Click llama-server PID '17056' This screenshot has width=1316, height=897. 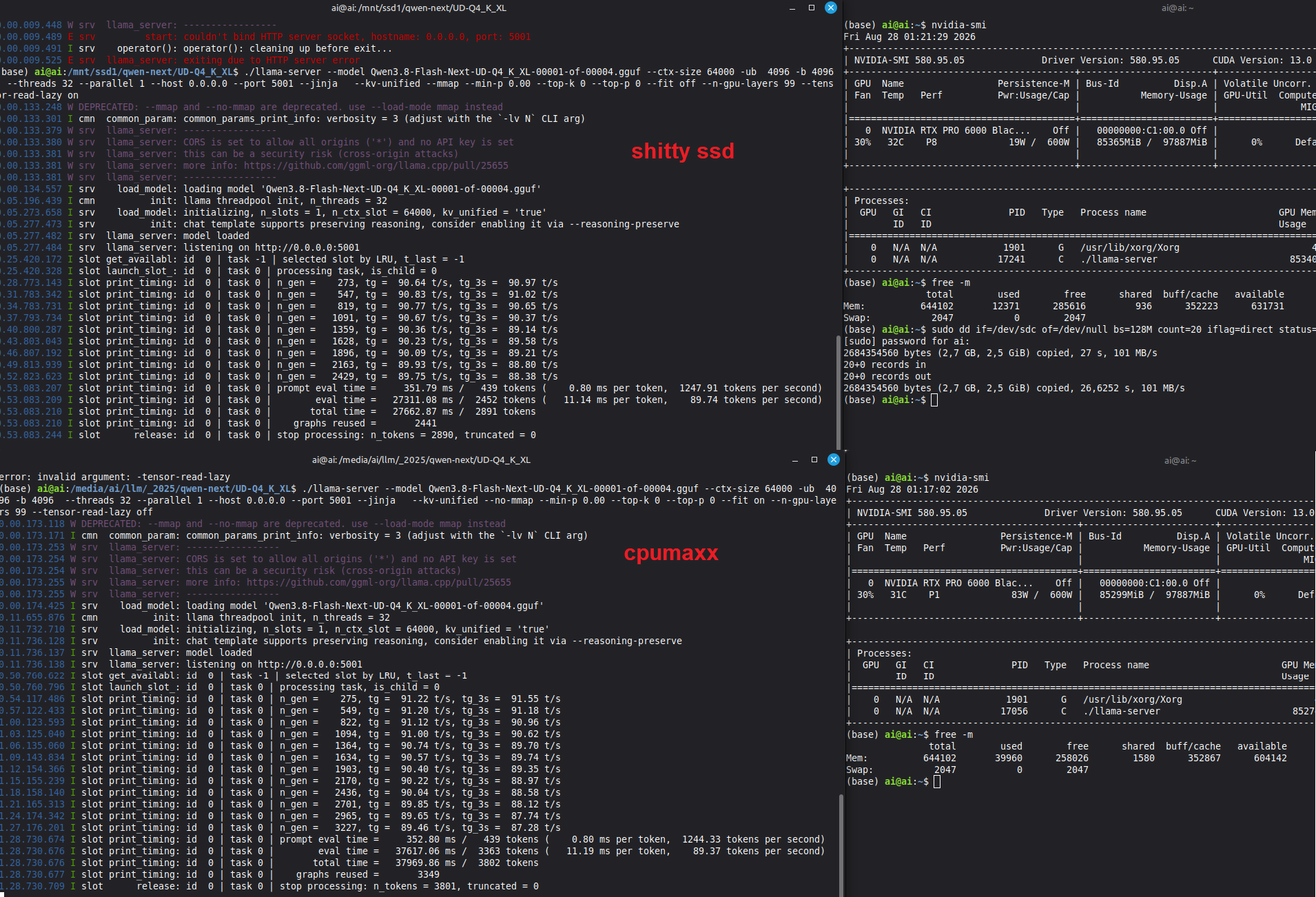click(x=1014, y=711)
